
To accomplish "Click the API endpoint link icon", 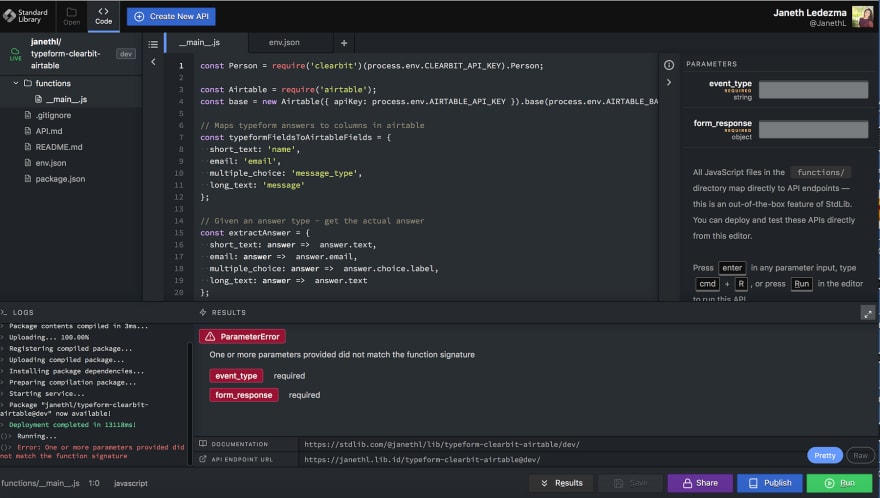I will [203, 459].
